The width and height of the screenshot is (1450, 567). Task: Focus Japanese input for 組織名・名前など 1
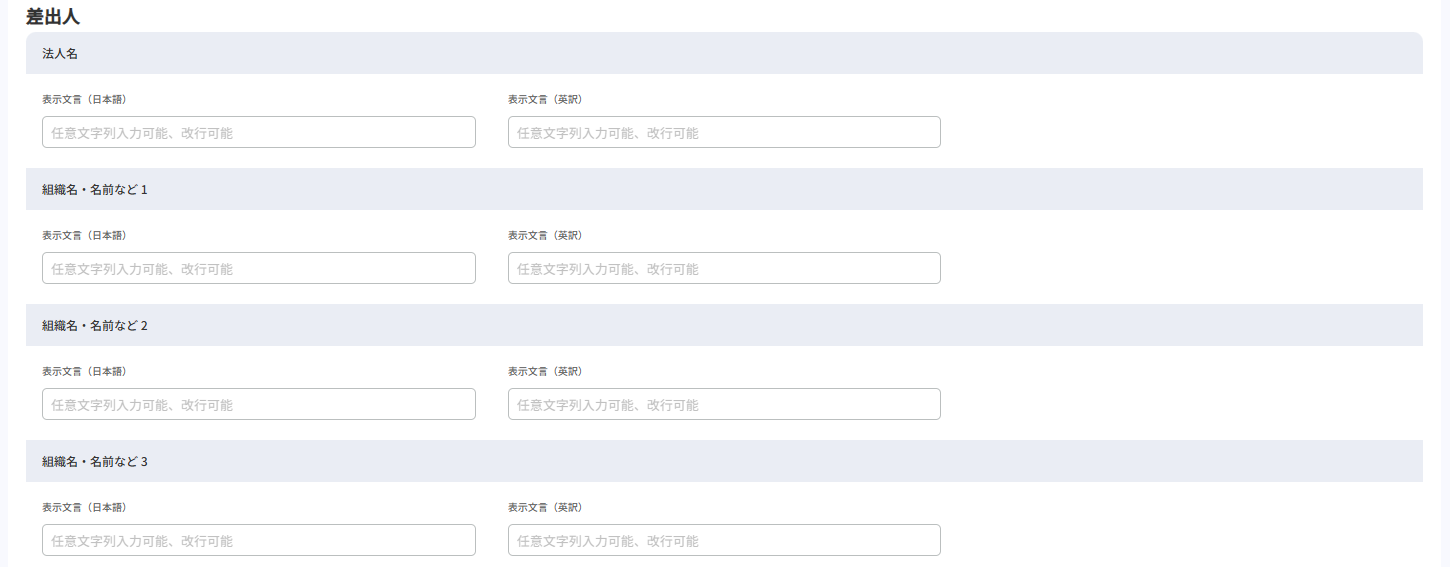[258, 268]
